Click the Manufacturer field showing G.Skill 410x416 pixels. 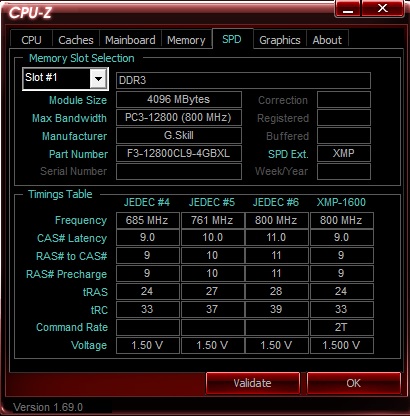(x=179, y=135)
